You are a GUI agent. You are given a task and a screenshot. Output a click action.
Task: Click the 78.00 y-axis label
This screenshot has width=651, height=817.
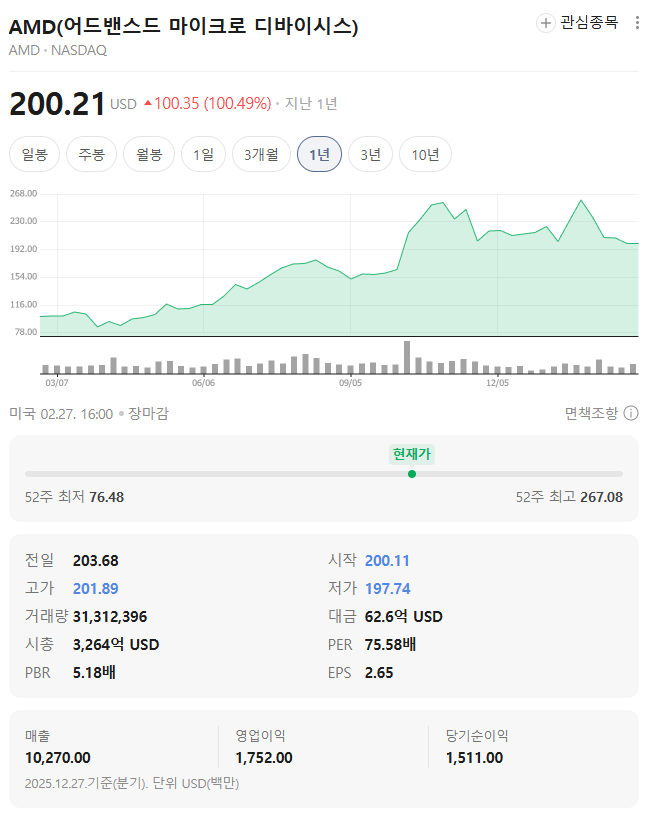click(x=26, y=332)
